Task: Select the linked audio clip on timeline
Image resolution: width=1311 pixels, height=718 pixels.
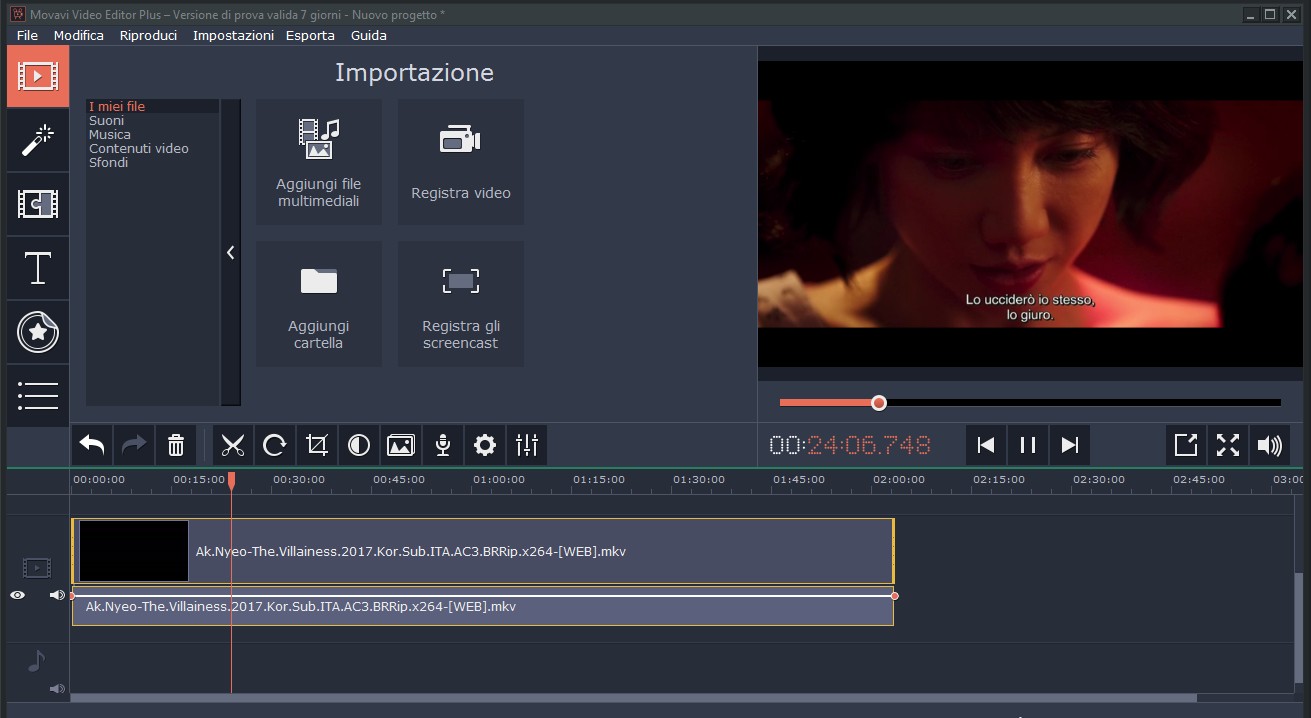Action: pyautogui.click(x=482, y=606)
